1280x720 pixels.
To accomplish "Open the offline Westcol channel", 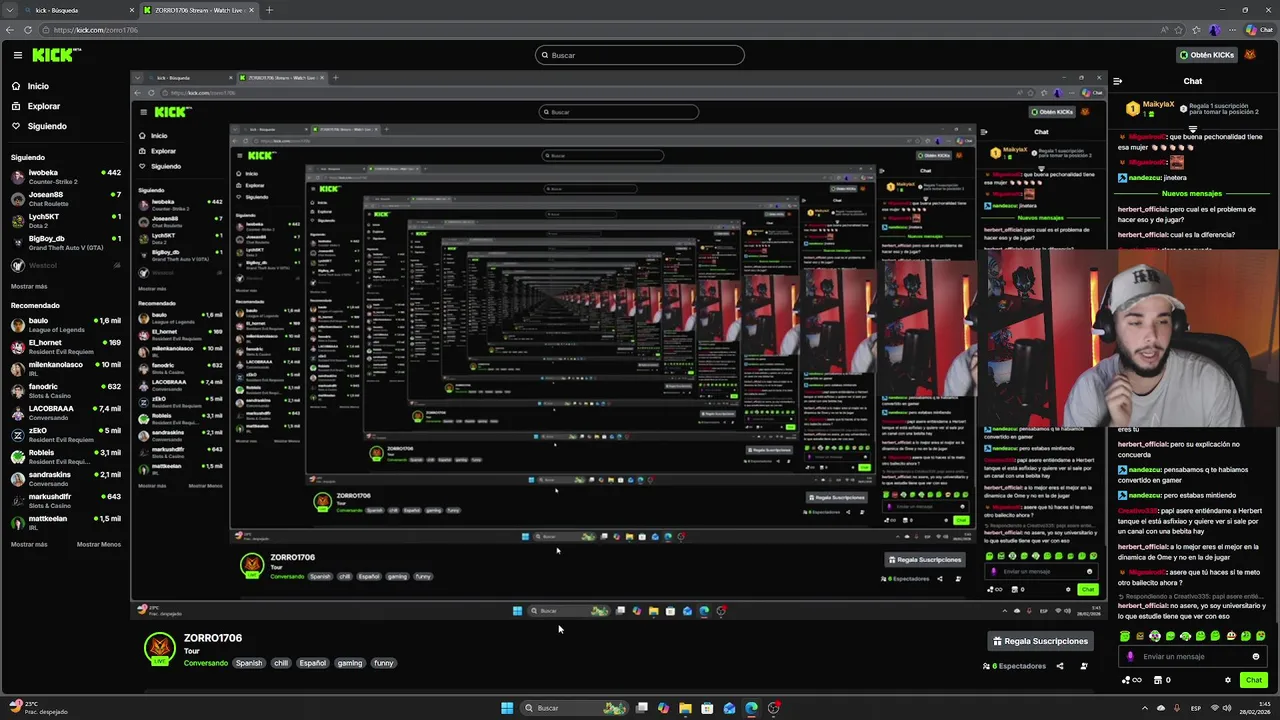I will point(65,266).
